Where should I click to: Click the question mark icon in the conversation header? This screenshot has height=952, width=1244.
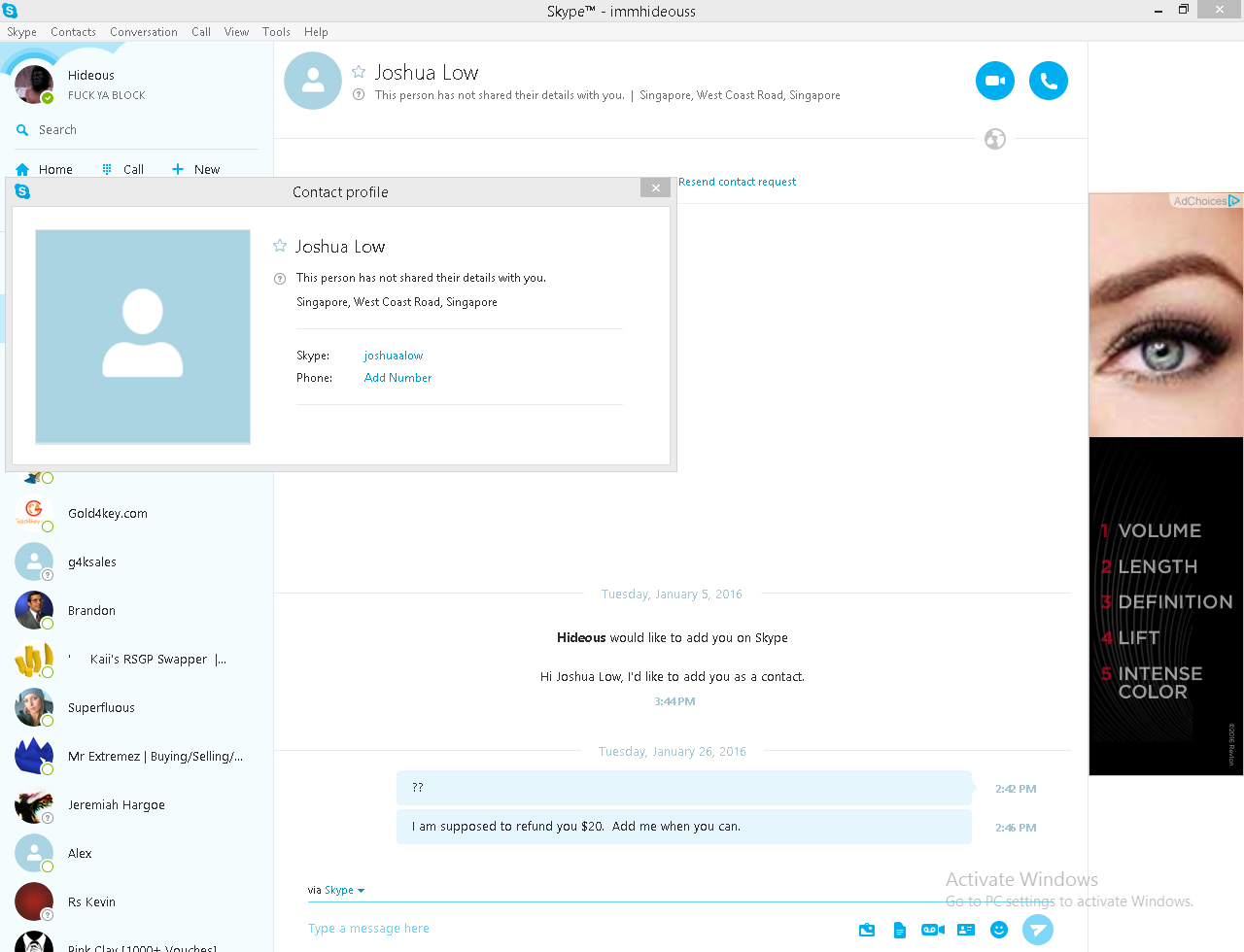click(359, 95)
